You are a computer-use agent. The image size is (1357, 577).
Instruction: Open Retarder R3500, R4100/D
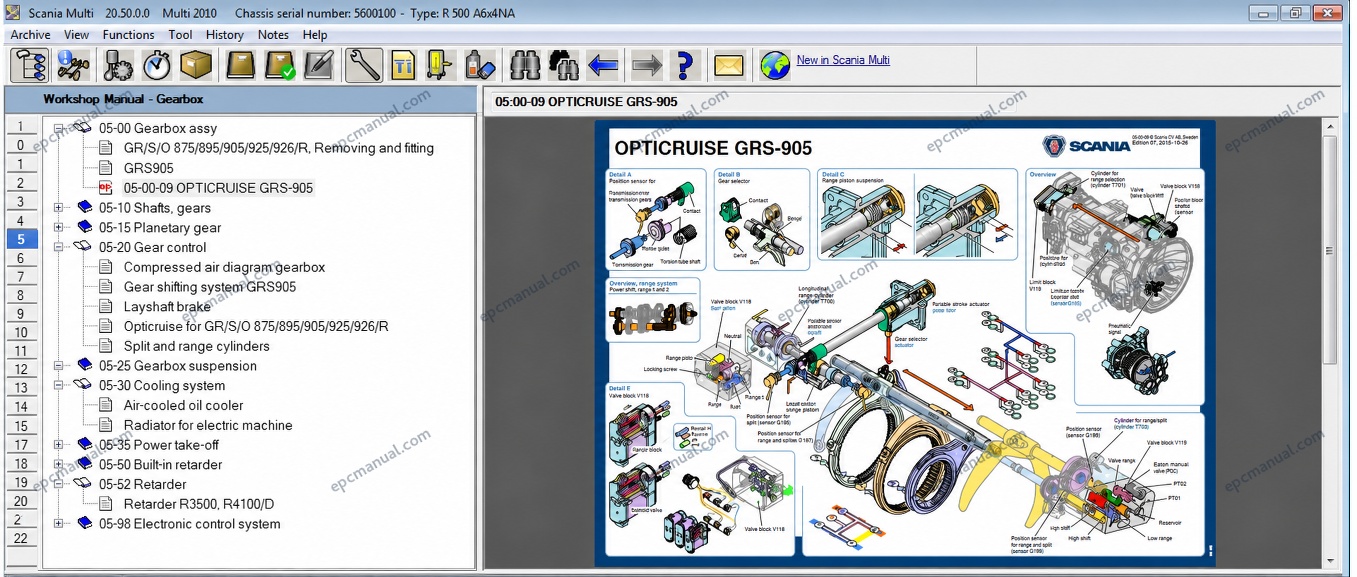coord(198,504)
